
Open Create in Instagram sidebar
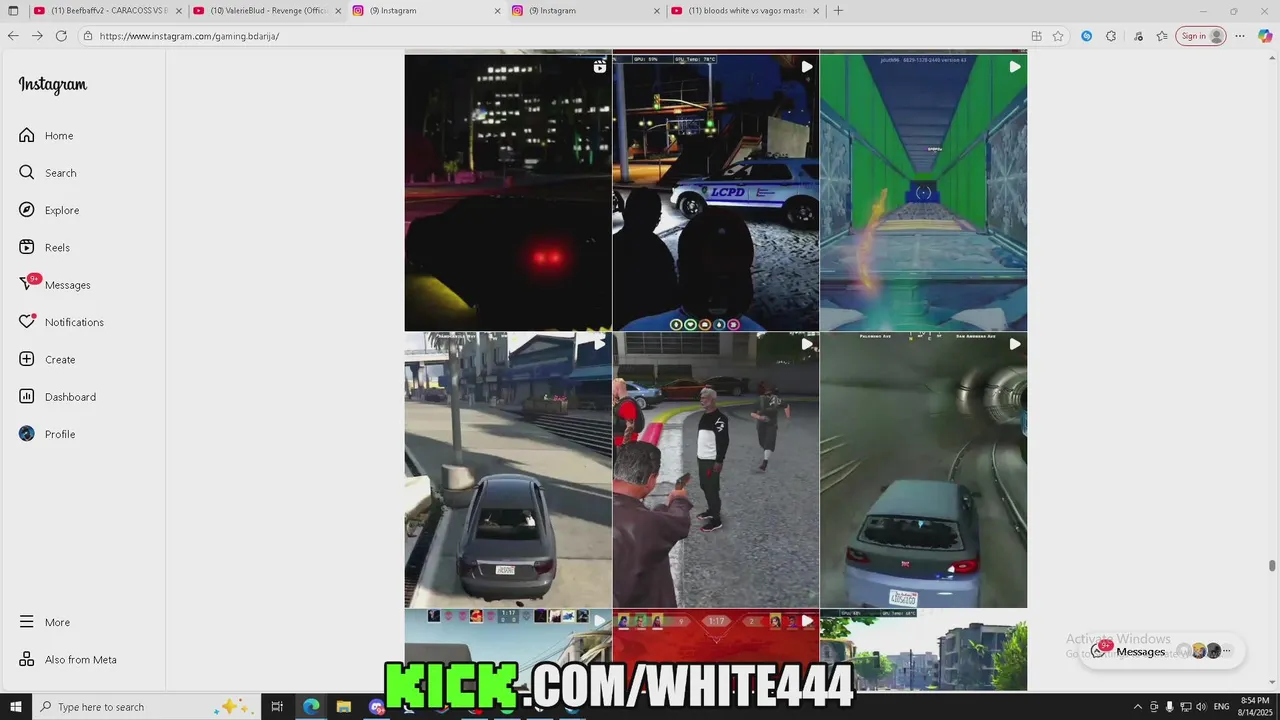(47, 359)
